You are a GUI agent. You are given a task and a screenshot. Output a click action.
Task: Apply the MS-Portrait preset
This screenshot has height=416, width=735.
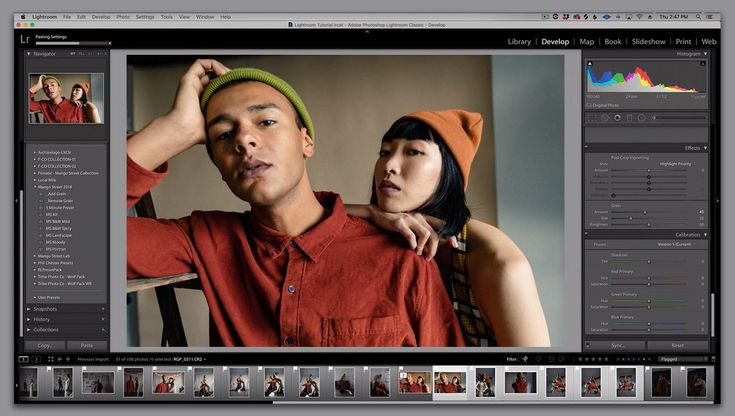point(56,250)
